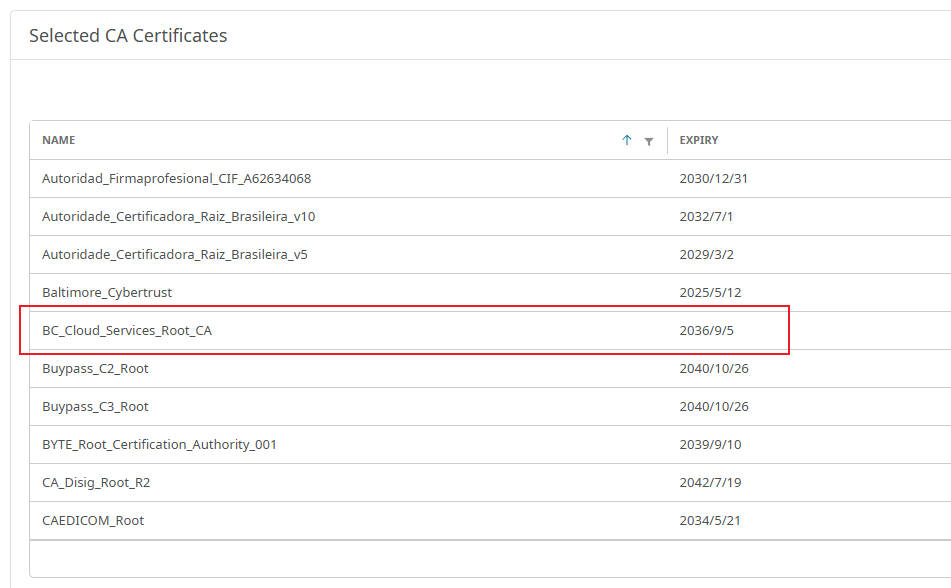Click the NAME column header
Screen dimensions: 951x588
point(59,140)
